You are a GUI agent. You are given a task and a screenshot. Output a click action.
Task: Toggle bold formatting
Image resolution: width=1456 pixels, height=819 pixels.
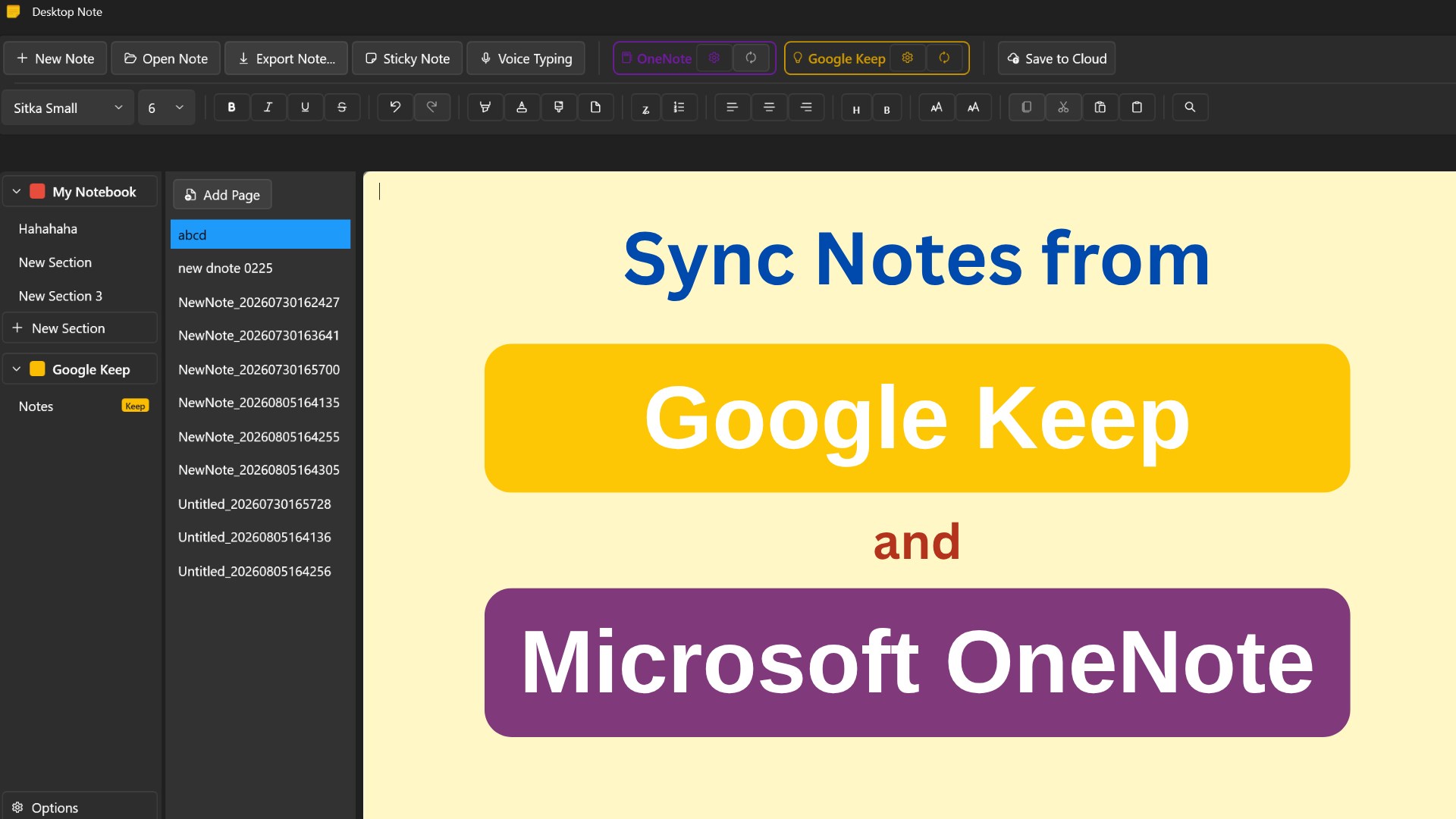(231, 108)
